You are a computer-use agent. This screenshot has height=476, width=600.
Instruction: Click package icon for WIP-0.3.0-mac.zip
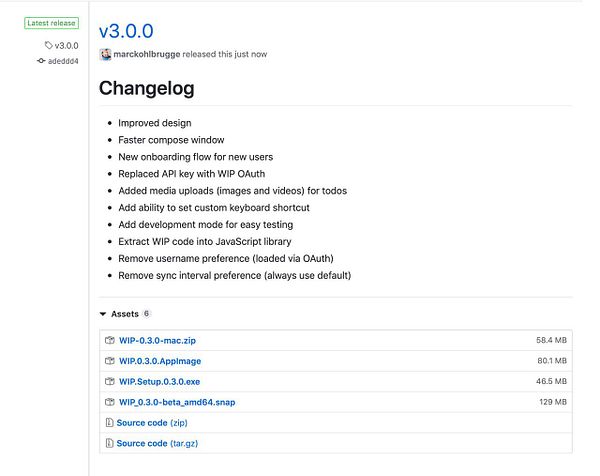pos(110,341)
